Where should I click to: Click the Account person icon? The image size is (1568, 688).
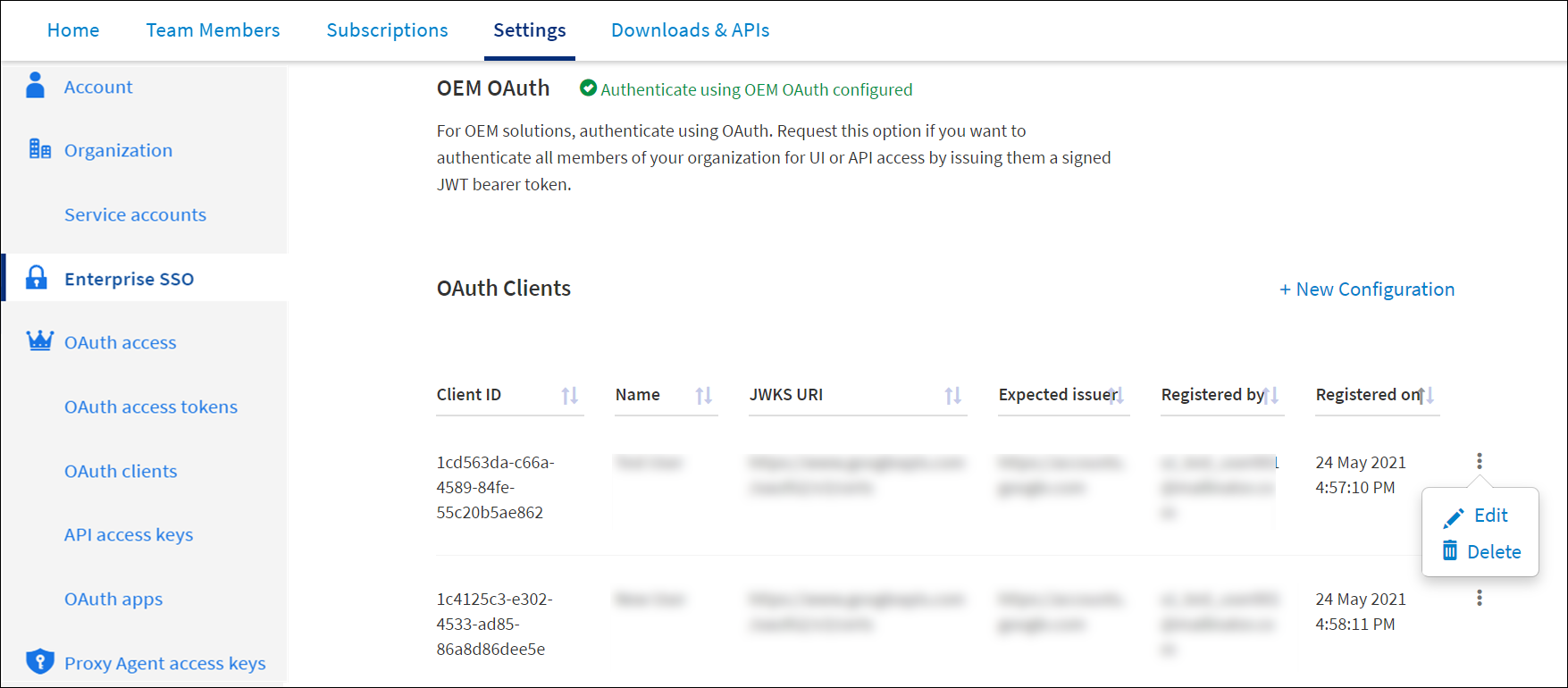[36, 86]
